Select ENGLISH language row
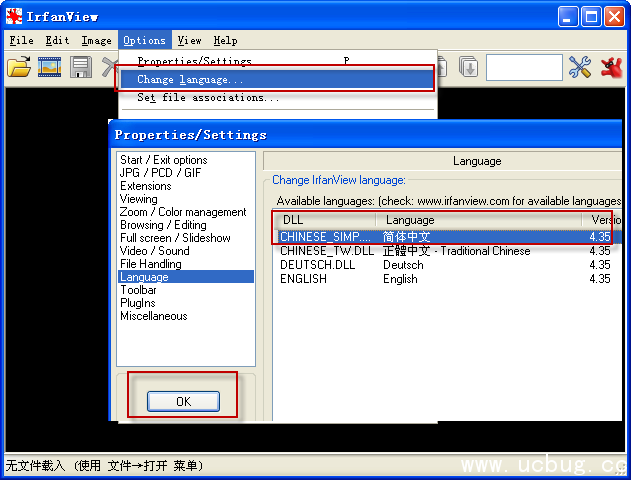The width and height of the screenshot is (631, 480). click(x=445, y=279)
